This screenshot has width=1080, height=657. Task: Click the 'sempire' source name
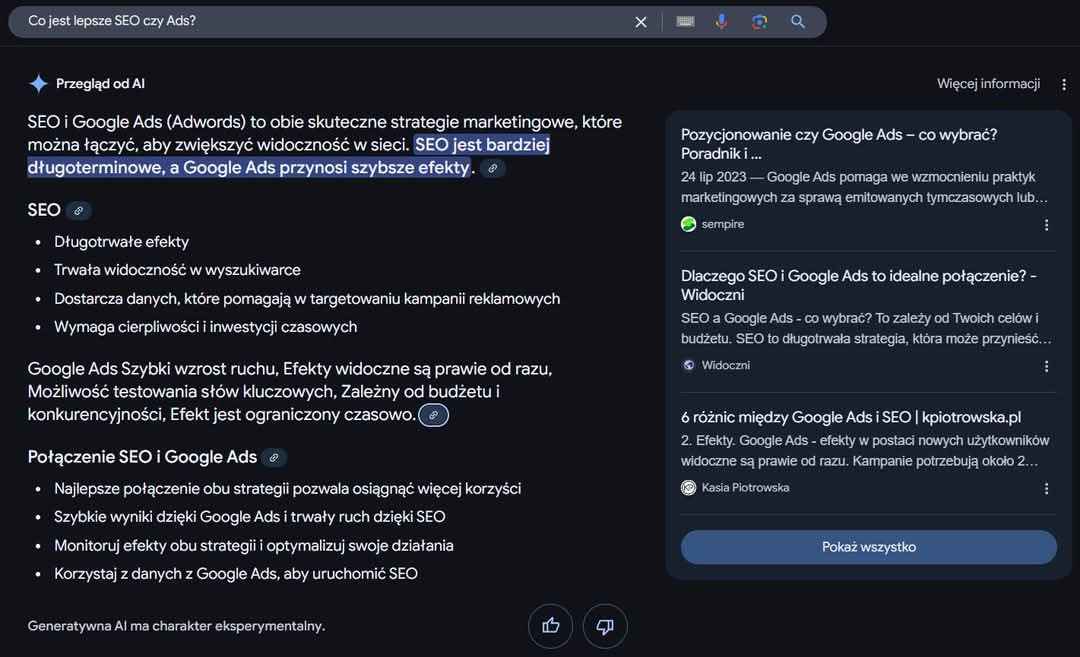[x=723, y=225]
